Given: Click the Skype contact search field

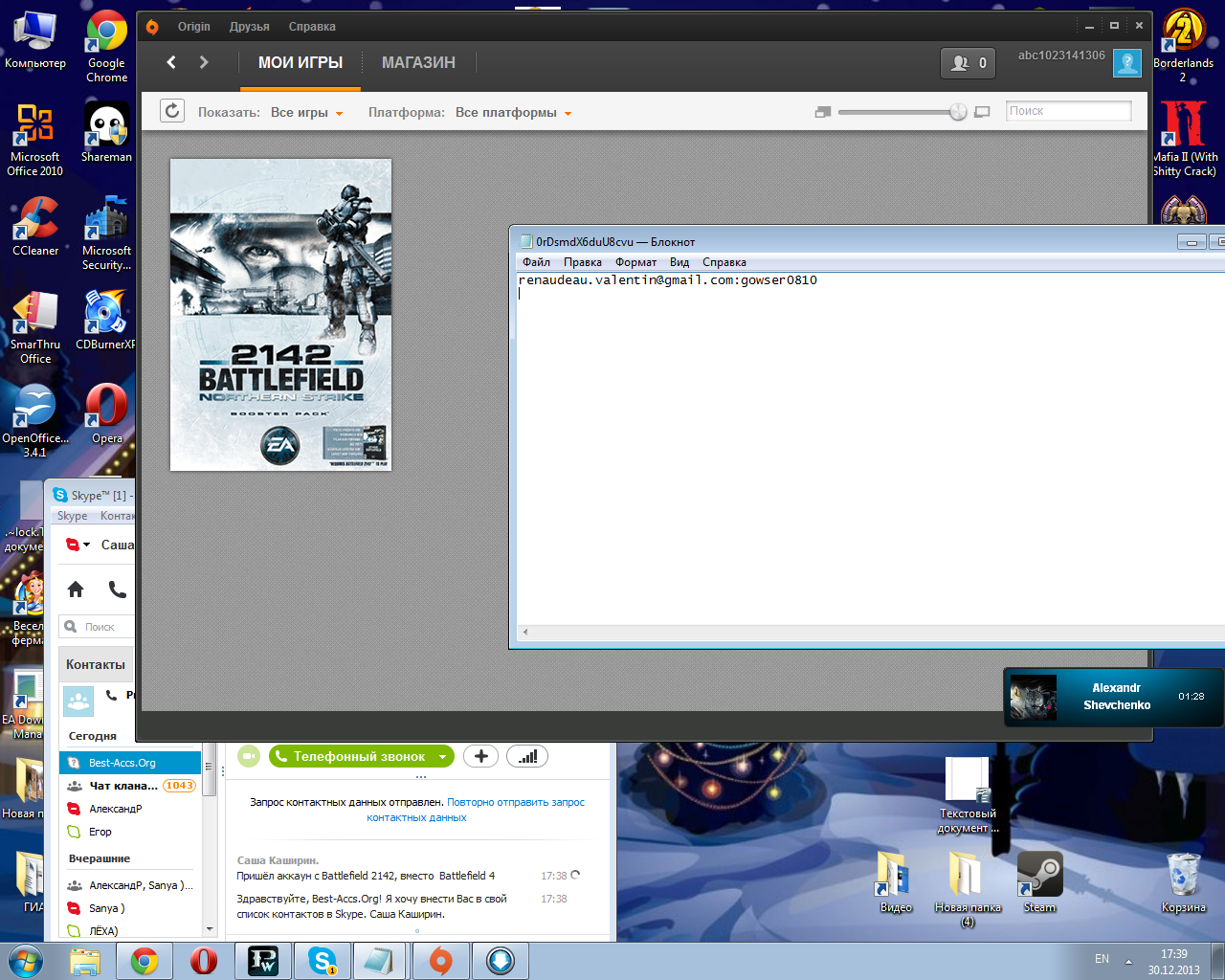Looking at the screenshot, I should point(97,627).
